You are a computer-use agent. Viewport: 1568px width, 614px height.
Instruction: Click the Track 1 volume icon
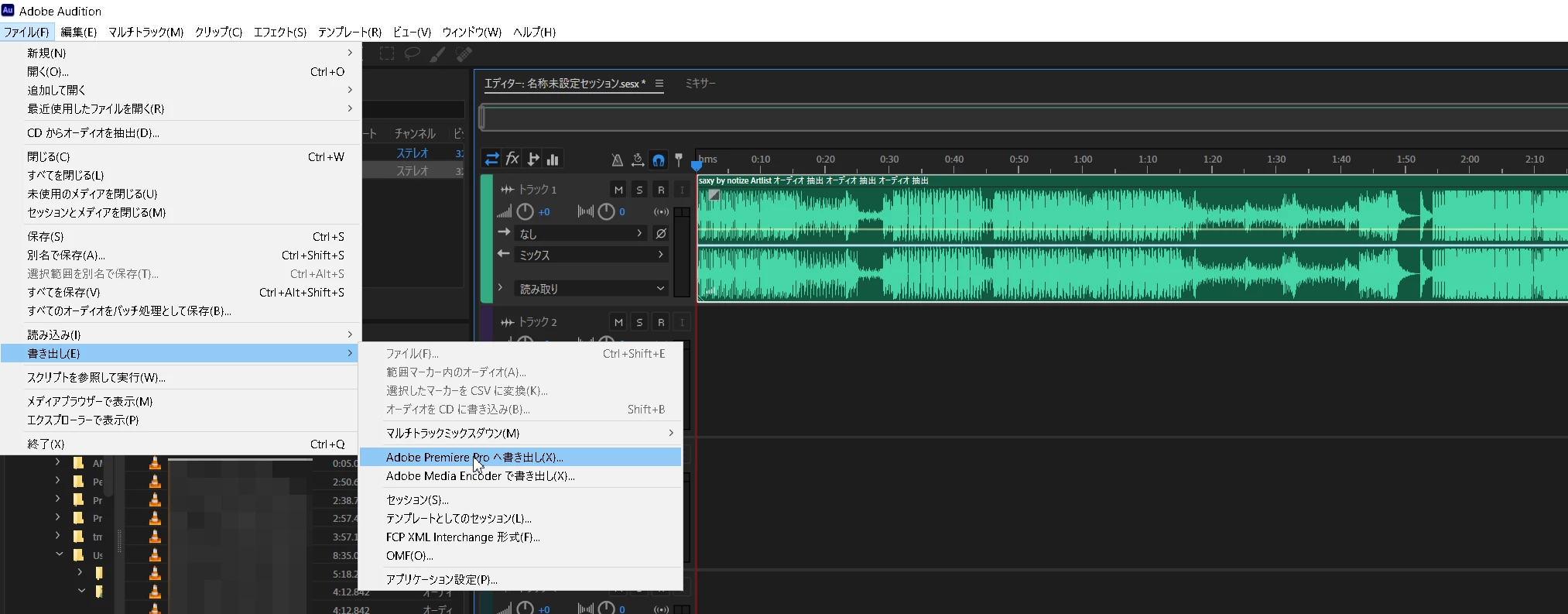pos(504,212)
